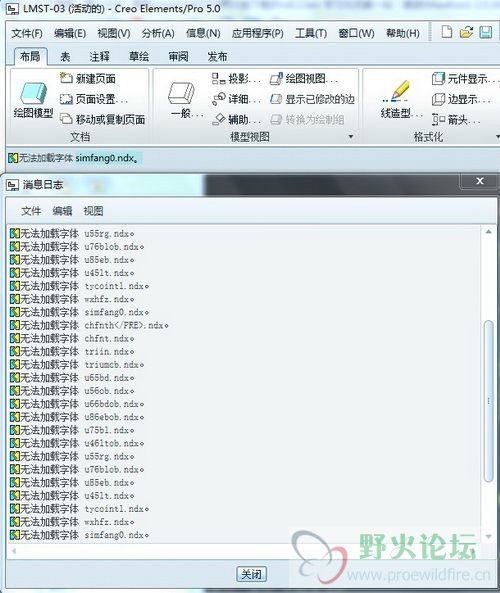Click 移动或复制页面 move or copy sheet
The height and width of the screenshot is (593, 500).
[102, 120]
